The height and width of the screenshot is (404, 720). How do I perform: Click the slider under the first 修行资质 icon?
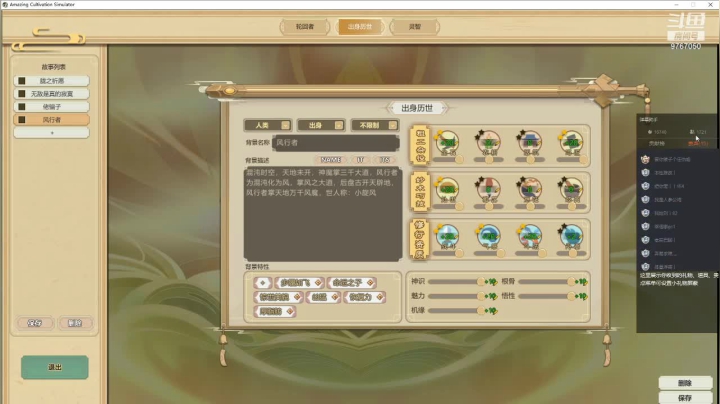coord(449,253)
